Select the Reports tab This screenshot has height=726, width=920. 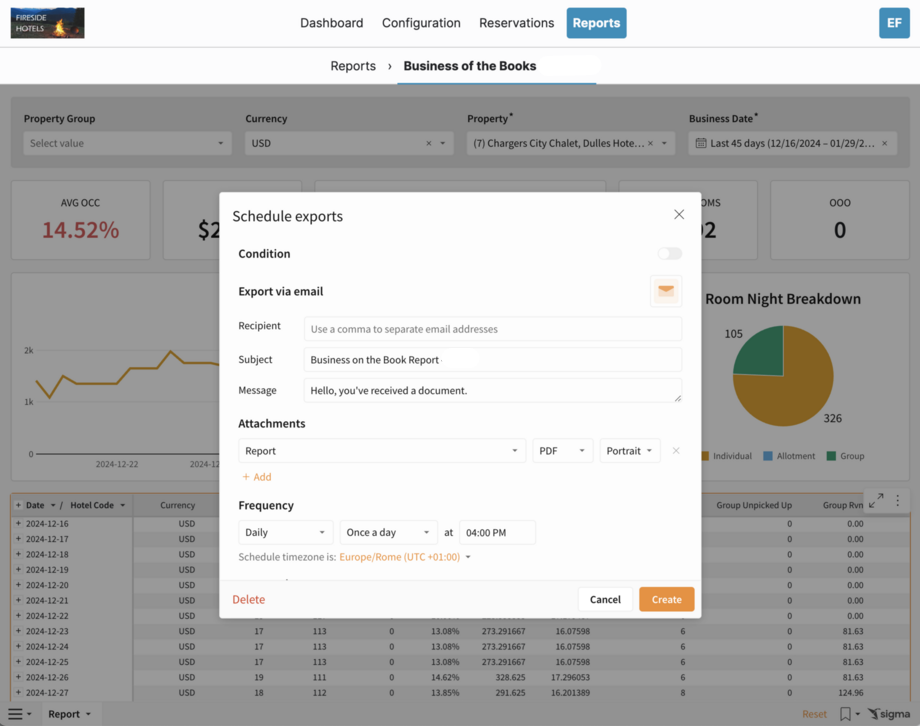[x=596, y=23]
